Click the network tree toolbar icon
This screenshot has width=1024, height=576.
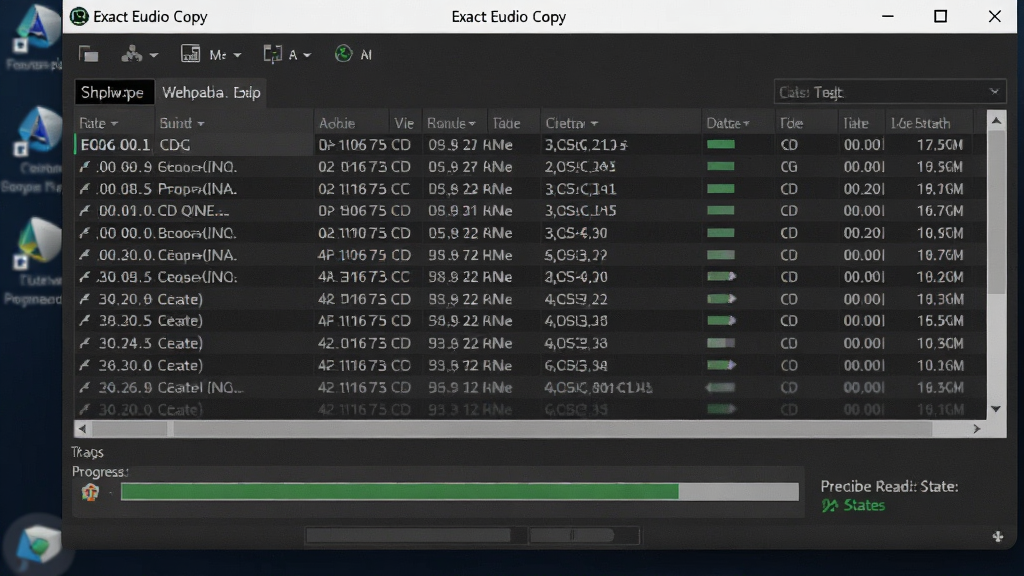click(x=132, y=54)
